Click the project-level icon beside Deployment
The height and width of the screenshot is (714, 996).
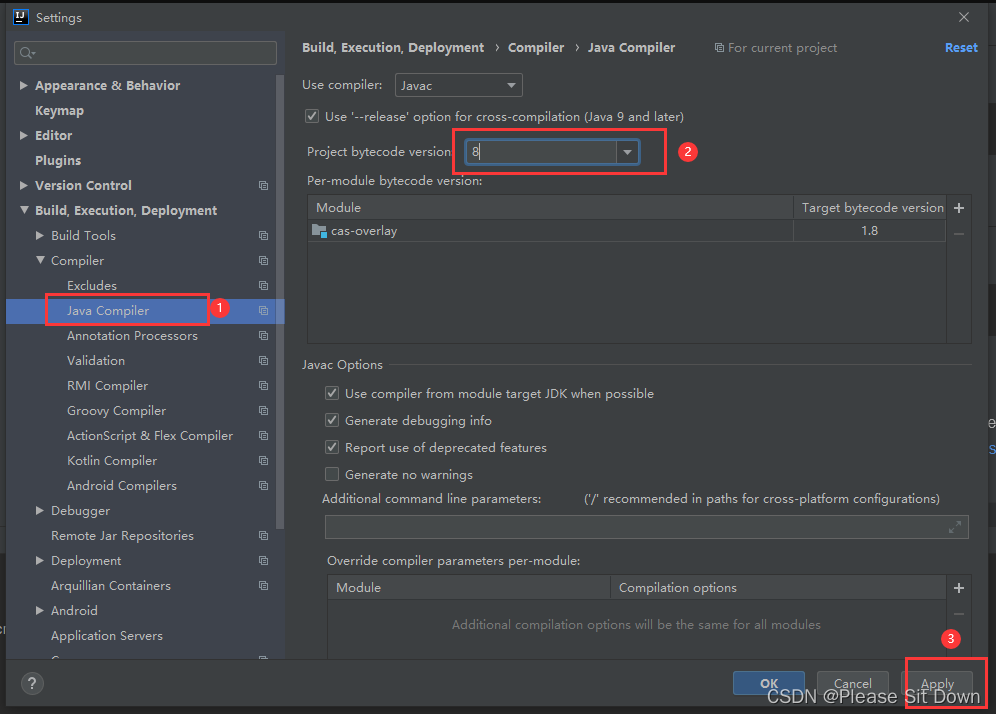[264, 561]
